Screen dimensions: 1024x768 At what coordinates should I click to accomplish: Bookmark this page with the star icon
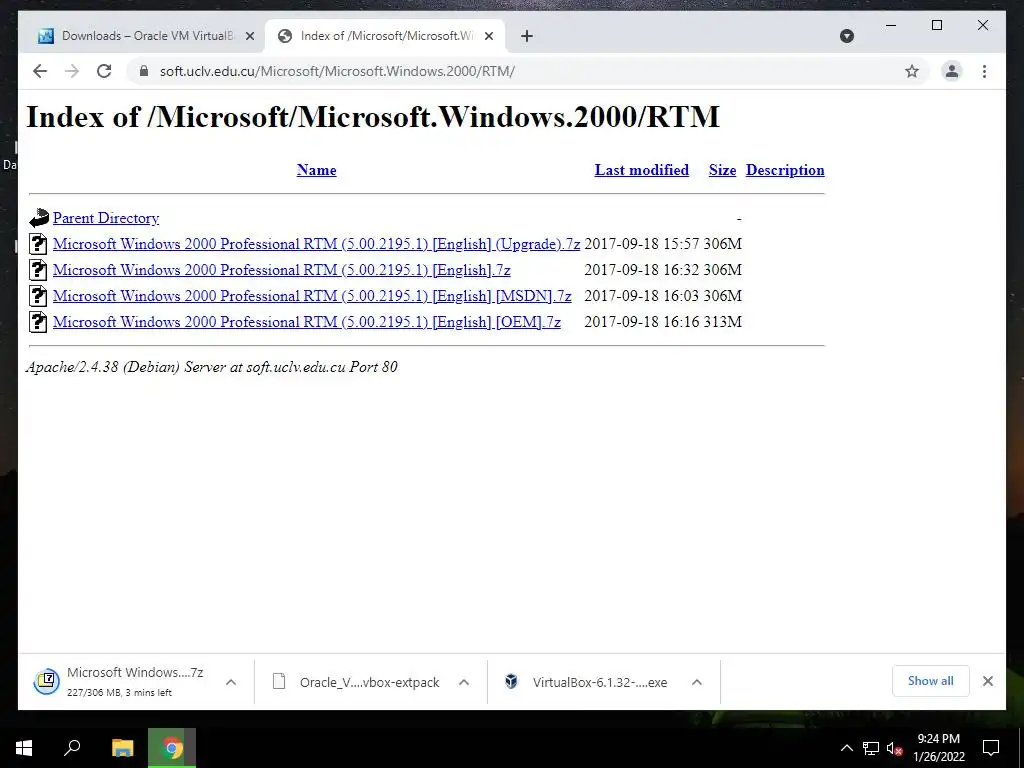[x=912, y=71]
